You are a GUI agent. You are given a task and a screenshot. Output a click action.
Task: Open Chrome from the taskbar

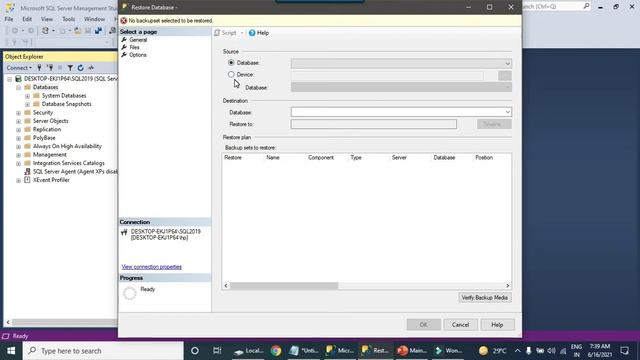pos(276,351)
